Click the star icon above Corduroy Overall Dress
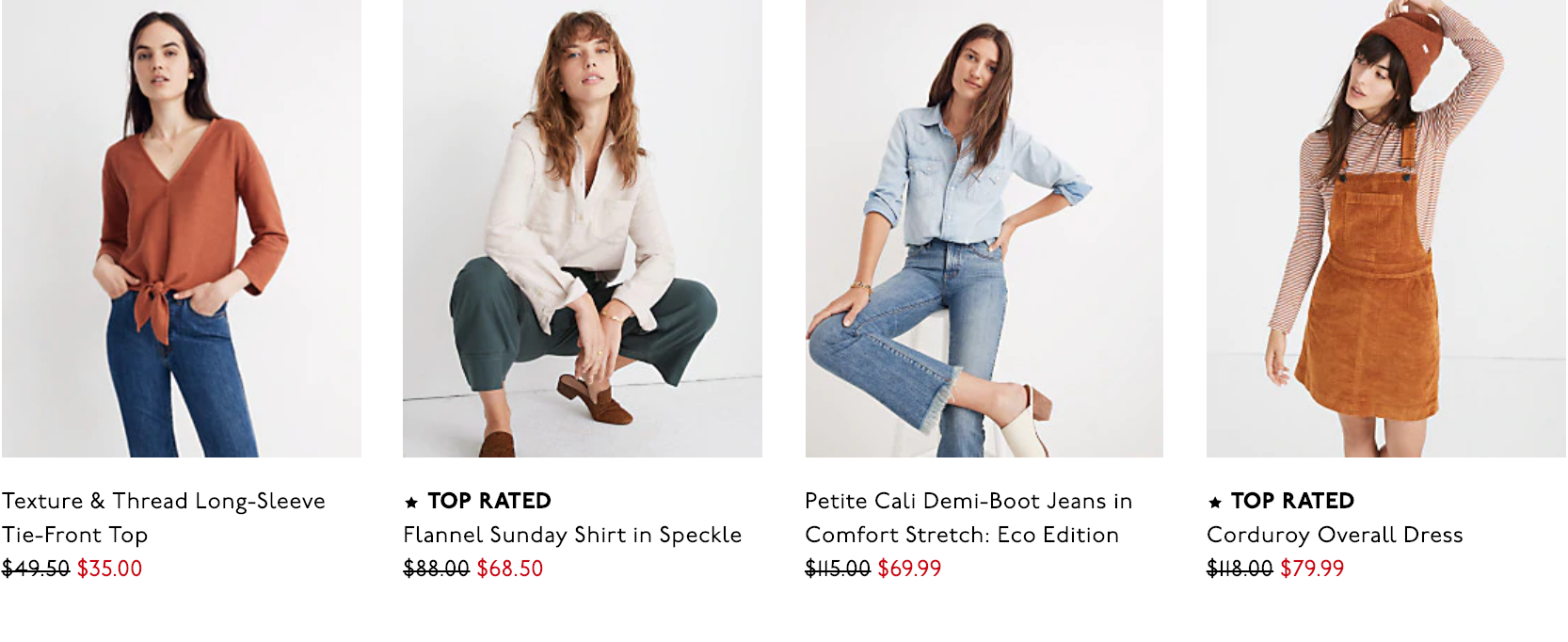The height and width of the screenshot is (642, 1568). pos(1215,503)
